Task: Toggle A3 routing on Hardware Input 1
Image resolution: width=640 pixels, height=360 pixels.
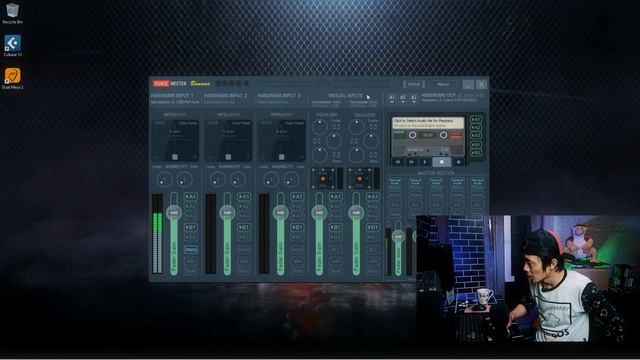Action: pyautogui.click(x=191, y=216)
